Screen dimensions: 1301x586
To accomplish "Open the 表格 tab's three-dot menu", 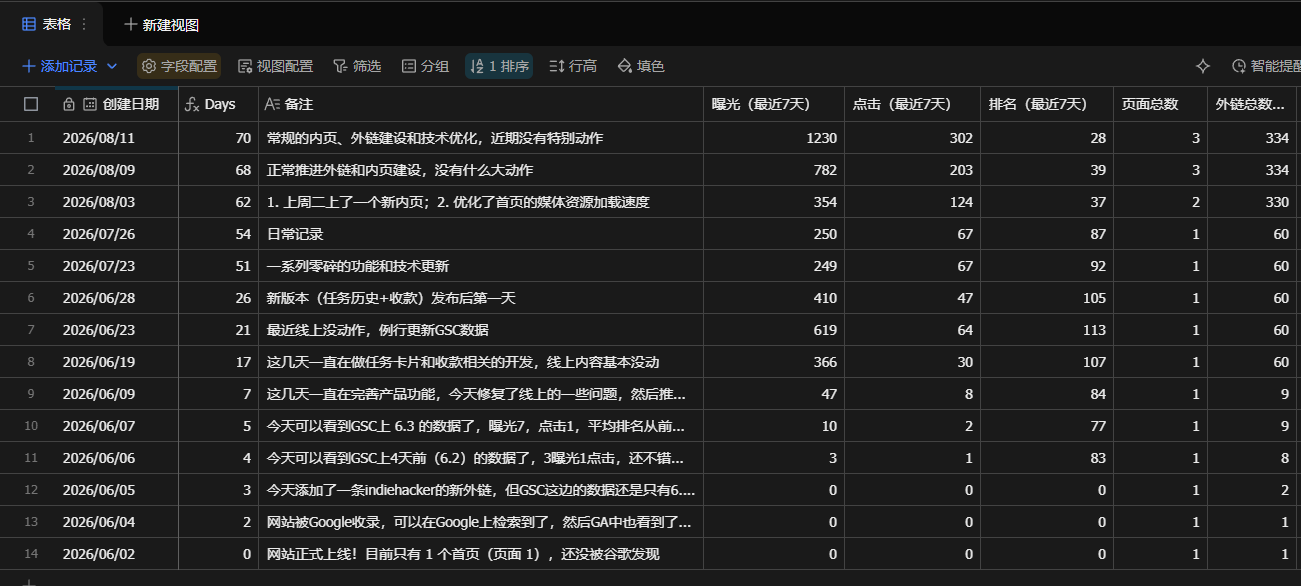I will pyautogui.click(x=84, y=24).
